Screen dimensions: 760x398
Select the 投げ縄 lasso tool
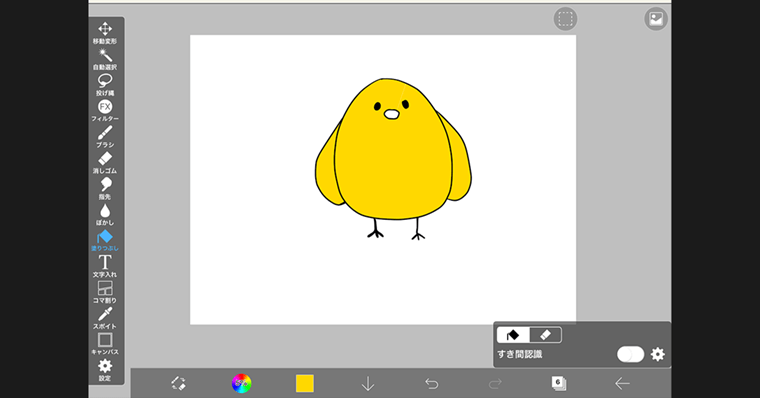click(105, 85)
